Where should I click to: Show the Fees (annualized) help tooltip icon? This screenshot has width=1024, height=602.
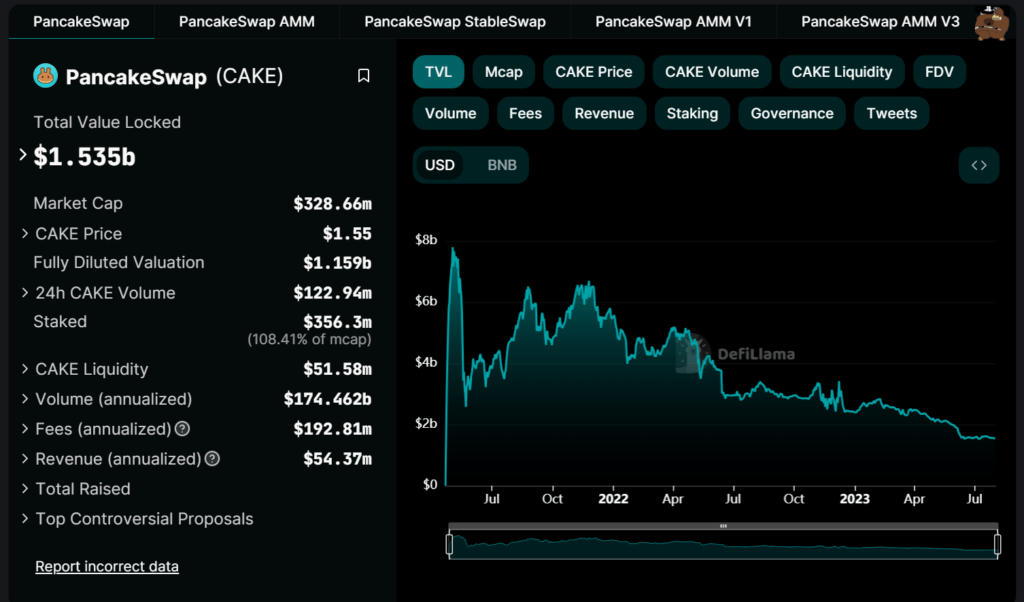[x=183, y=429]
